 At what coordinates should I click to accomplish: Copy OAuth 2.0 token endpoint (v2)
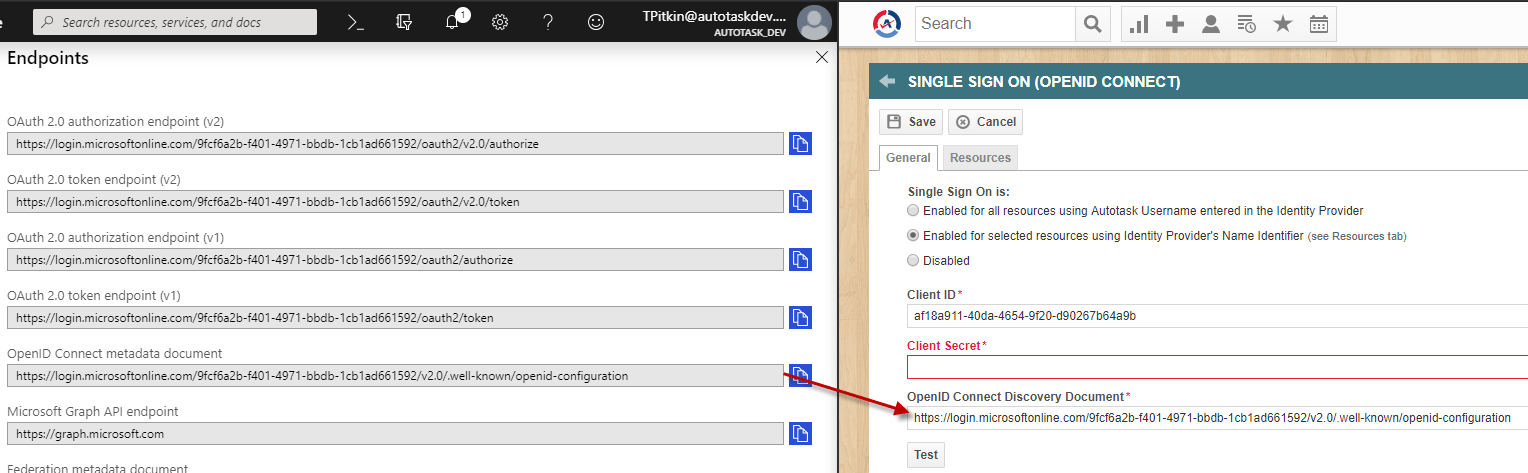click(800, 202)
